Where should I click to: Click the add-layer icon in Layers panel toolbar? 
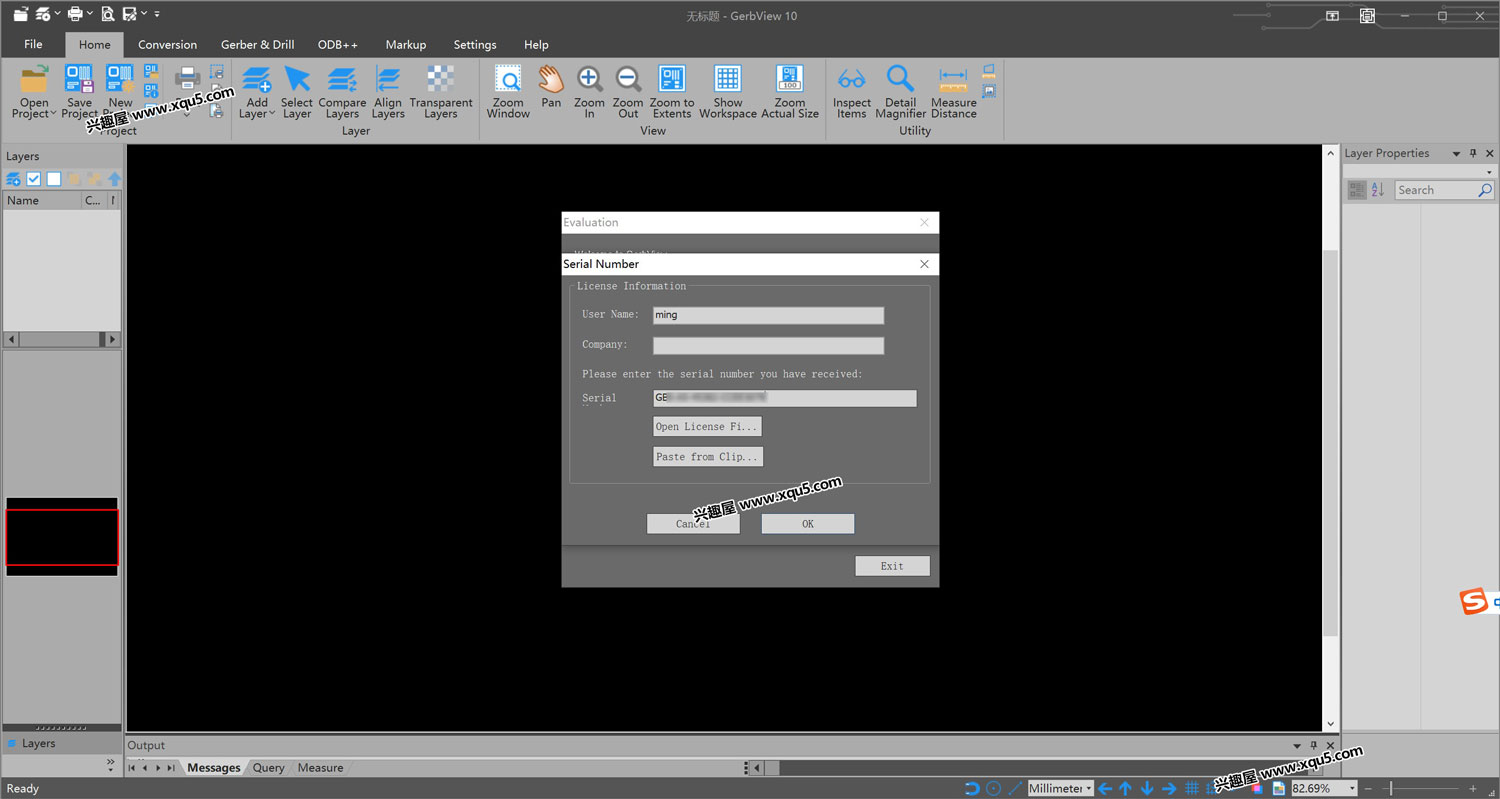13,179
